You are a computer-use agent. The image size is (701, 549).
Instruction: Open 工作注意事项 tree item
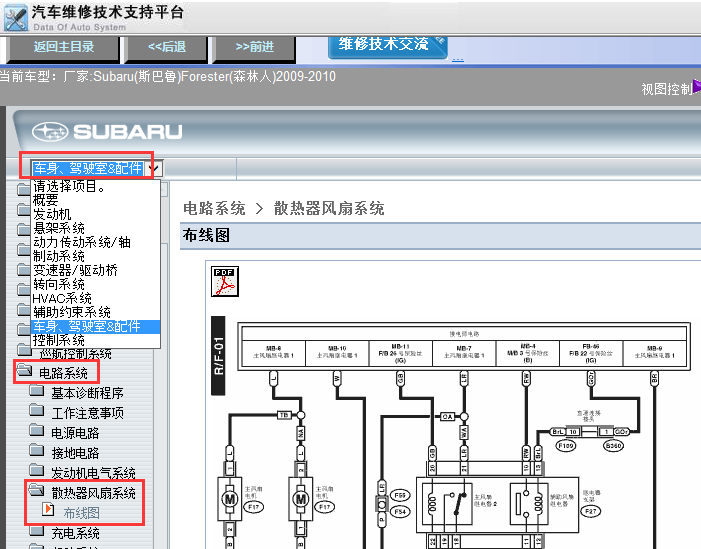[87, 413]
